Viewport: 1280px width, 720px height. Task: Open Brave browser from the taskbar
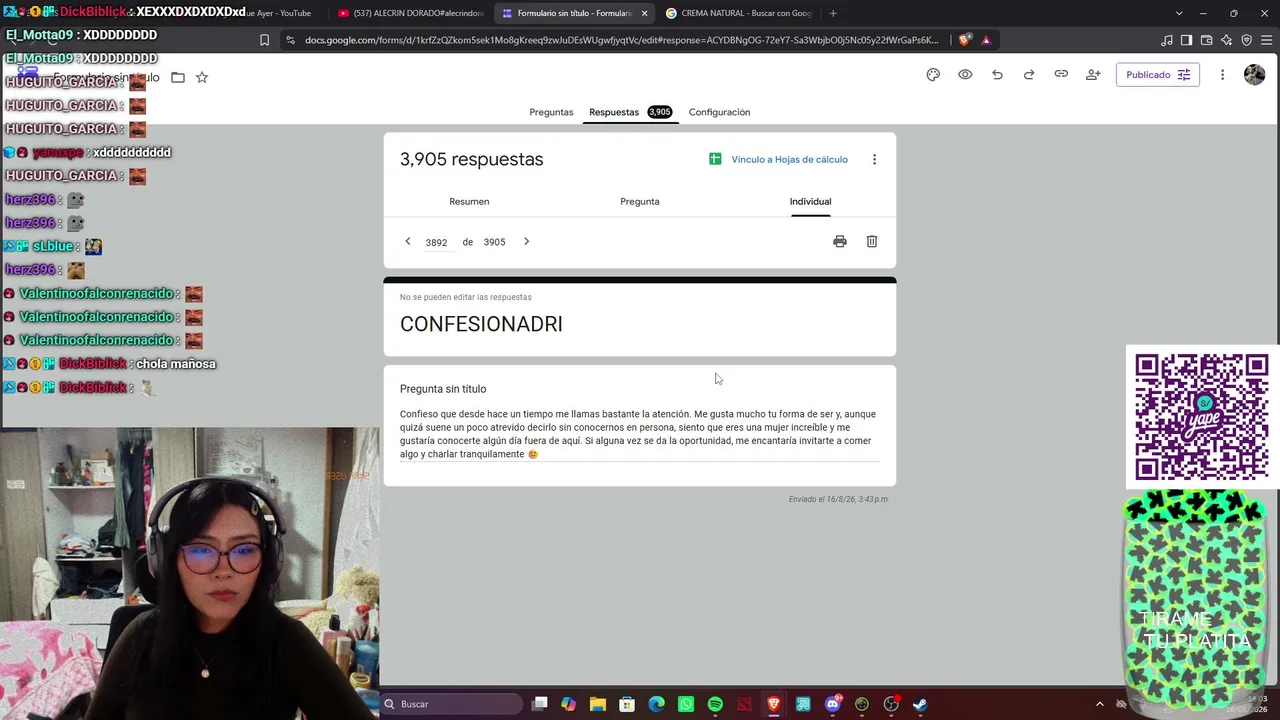pos(774,704)
